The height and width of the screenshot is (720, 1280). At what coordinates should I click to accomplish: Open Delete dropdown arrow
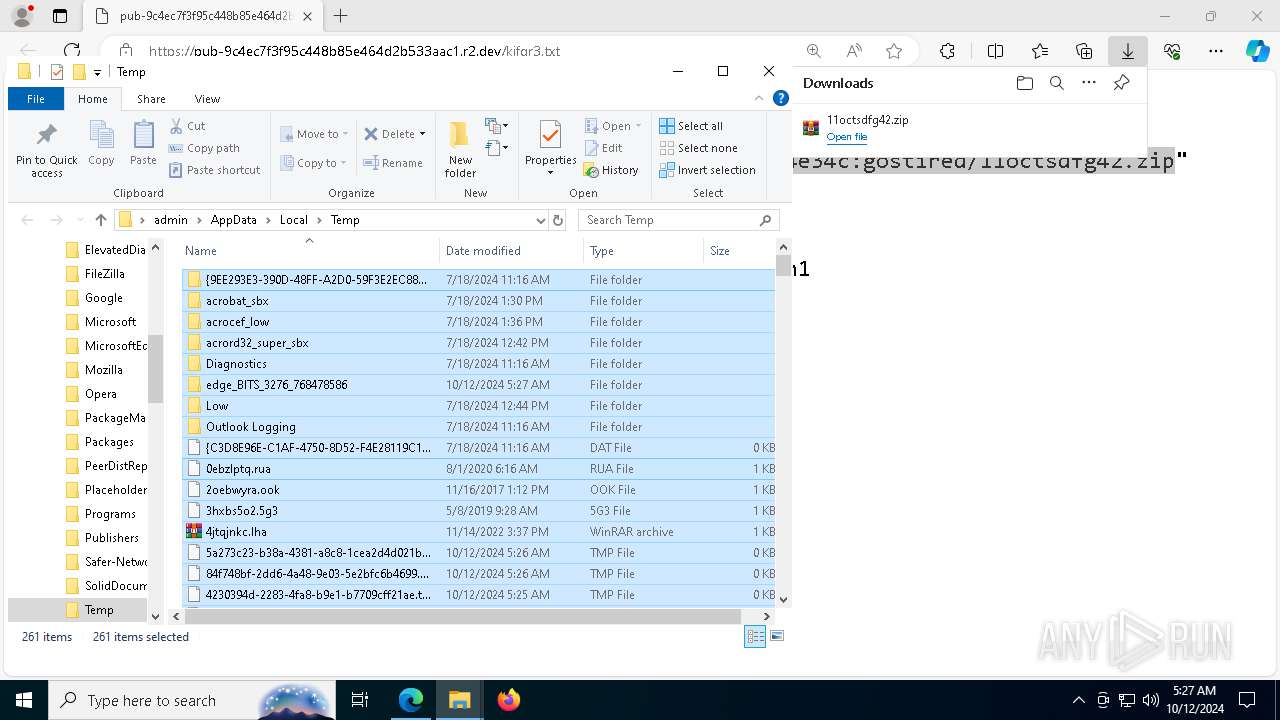[x=422, y=134]
